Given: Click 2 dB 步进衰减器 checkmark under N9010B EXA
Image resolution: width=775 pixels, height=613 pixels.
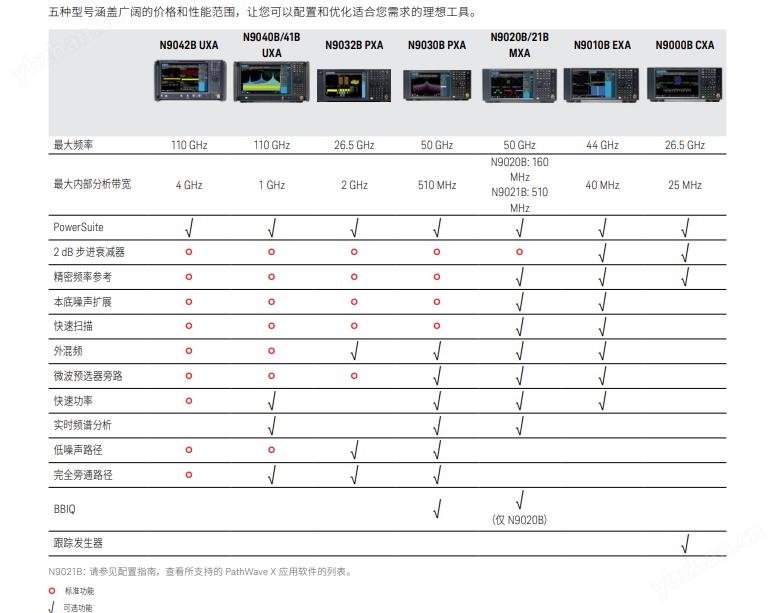Looking at the screenshot, I should [603, 253].
